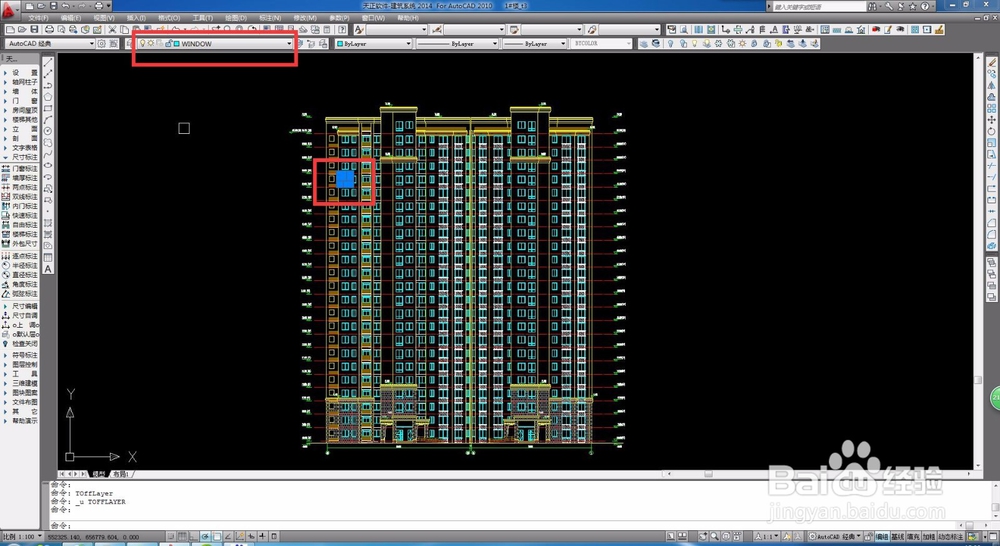The image size is (1000, 546).
Task: Click the Plot/Print icon in standard toolbar
Action: point(50,29)
